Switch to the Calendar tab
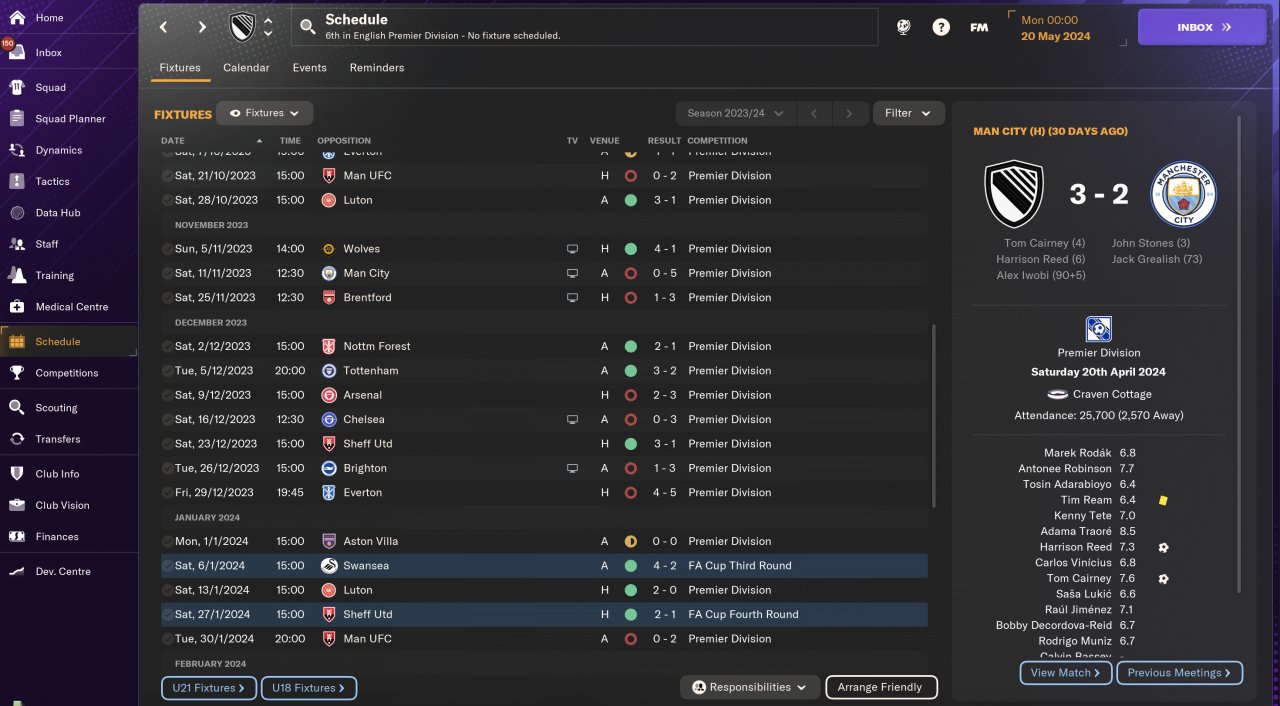Viewport: 1280px width, 706px height. click(x=246, y=68)
